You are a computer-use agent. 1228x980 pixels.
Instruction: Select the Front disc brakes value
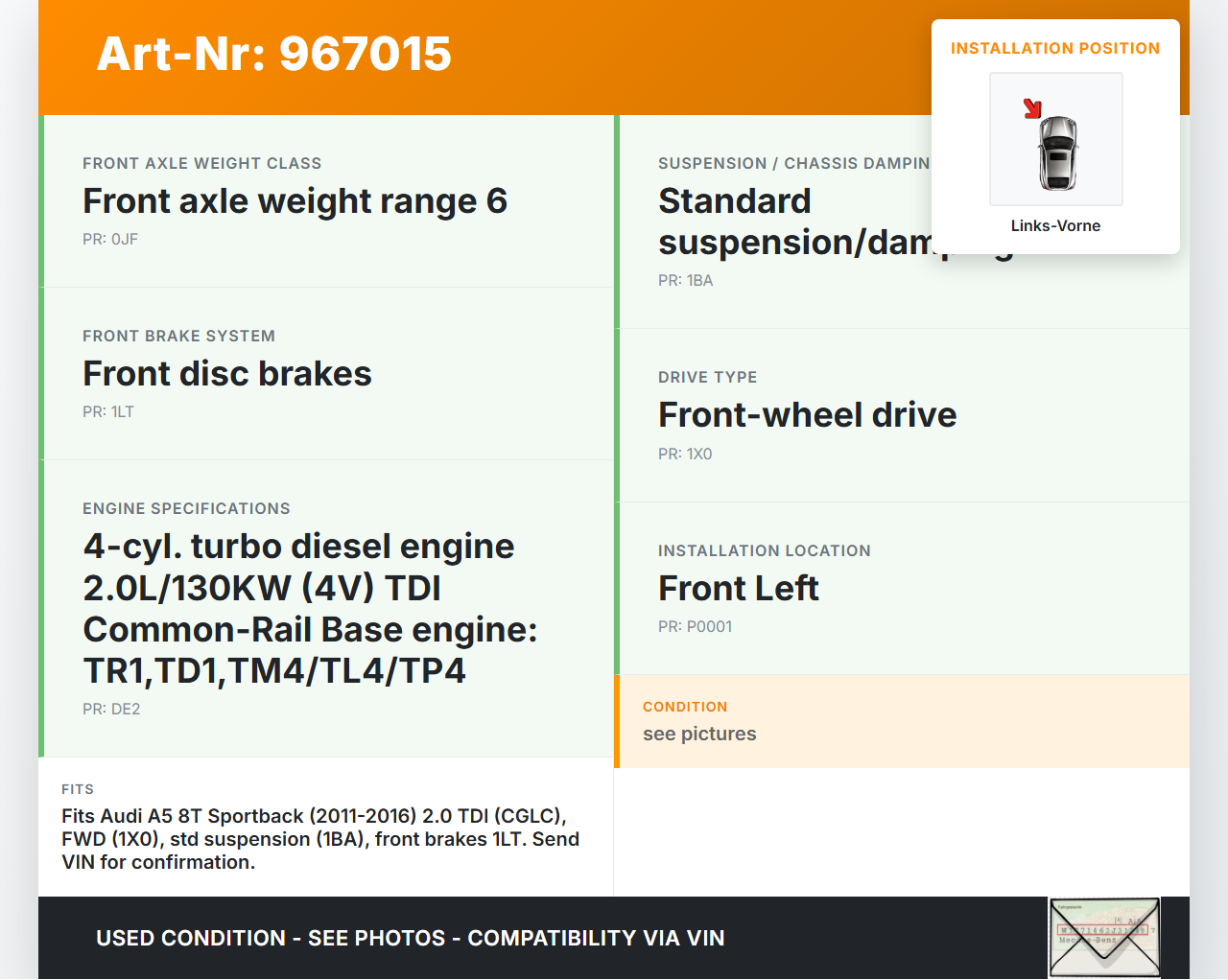pos(227,374)
